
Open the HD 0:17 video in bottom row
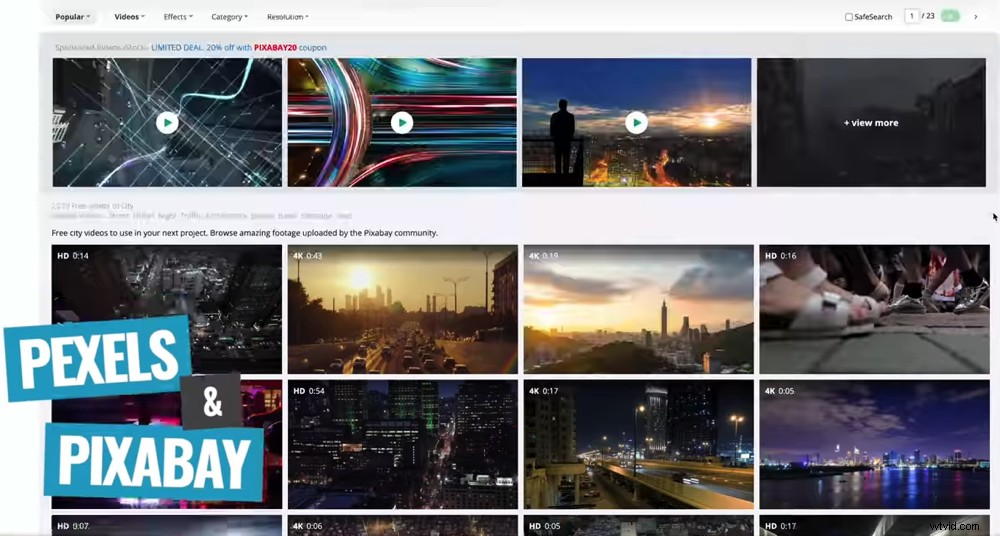[x=874, y=526]
